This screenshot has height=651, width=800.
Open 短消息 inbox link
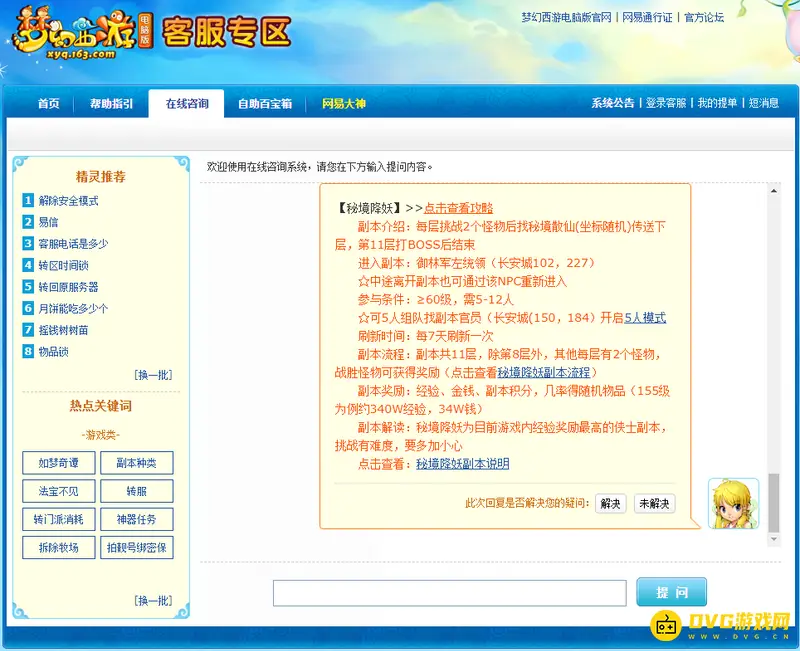[764, 103]
